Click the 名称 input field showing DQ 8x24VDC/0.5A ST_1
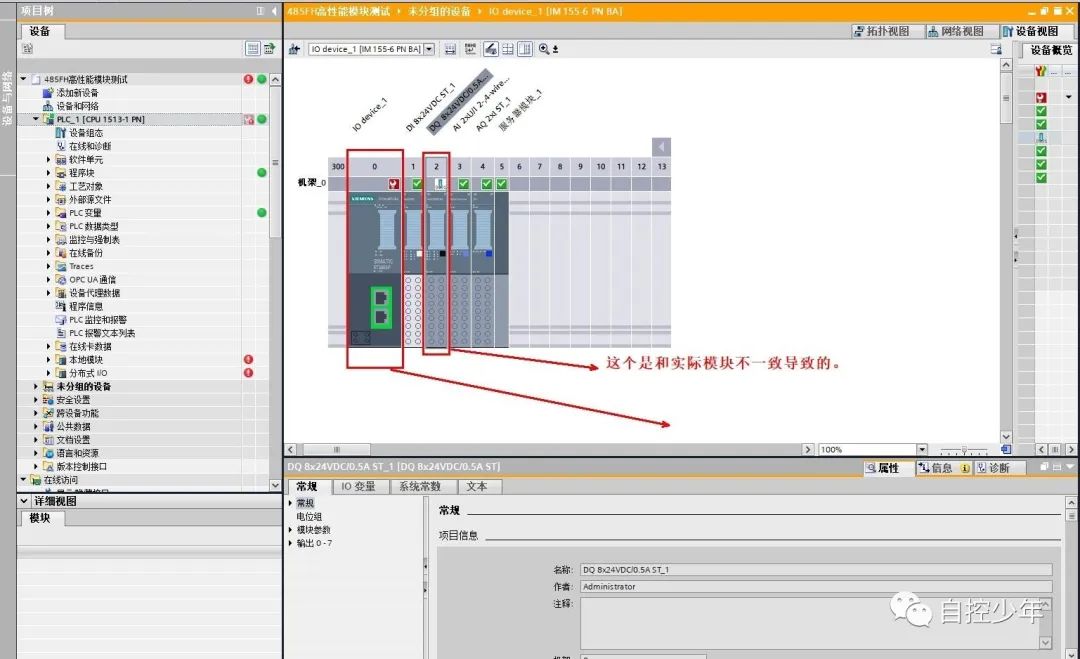Viewport: 1080px width, 659px height. click(700, 570)
